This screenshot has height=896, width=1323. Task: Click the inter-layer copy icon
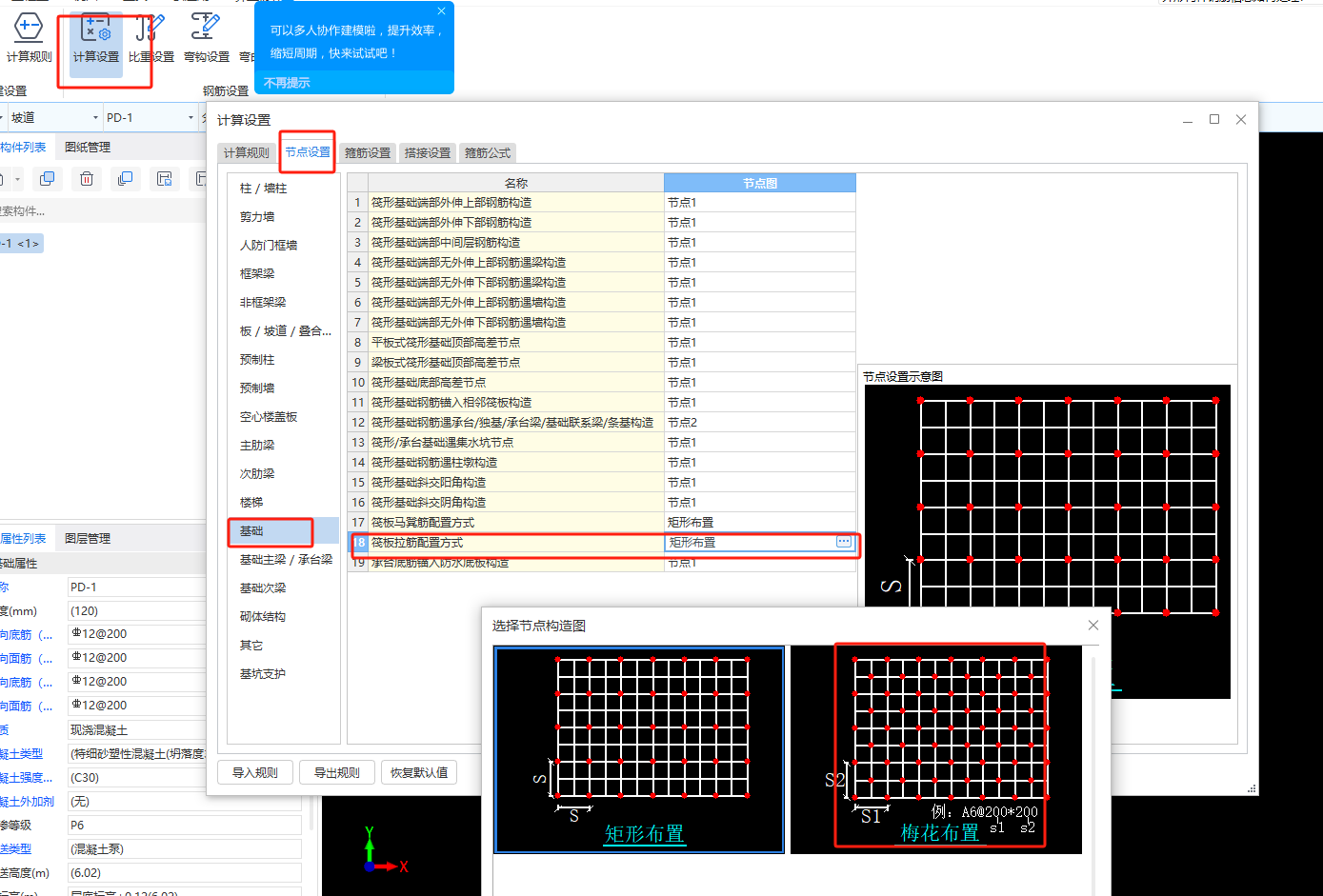(125, 178)
